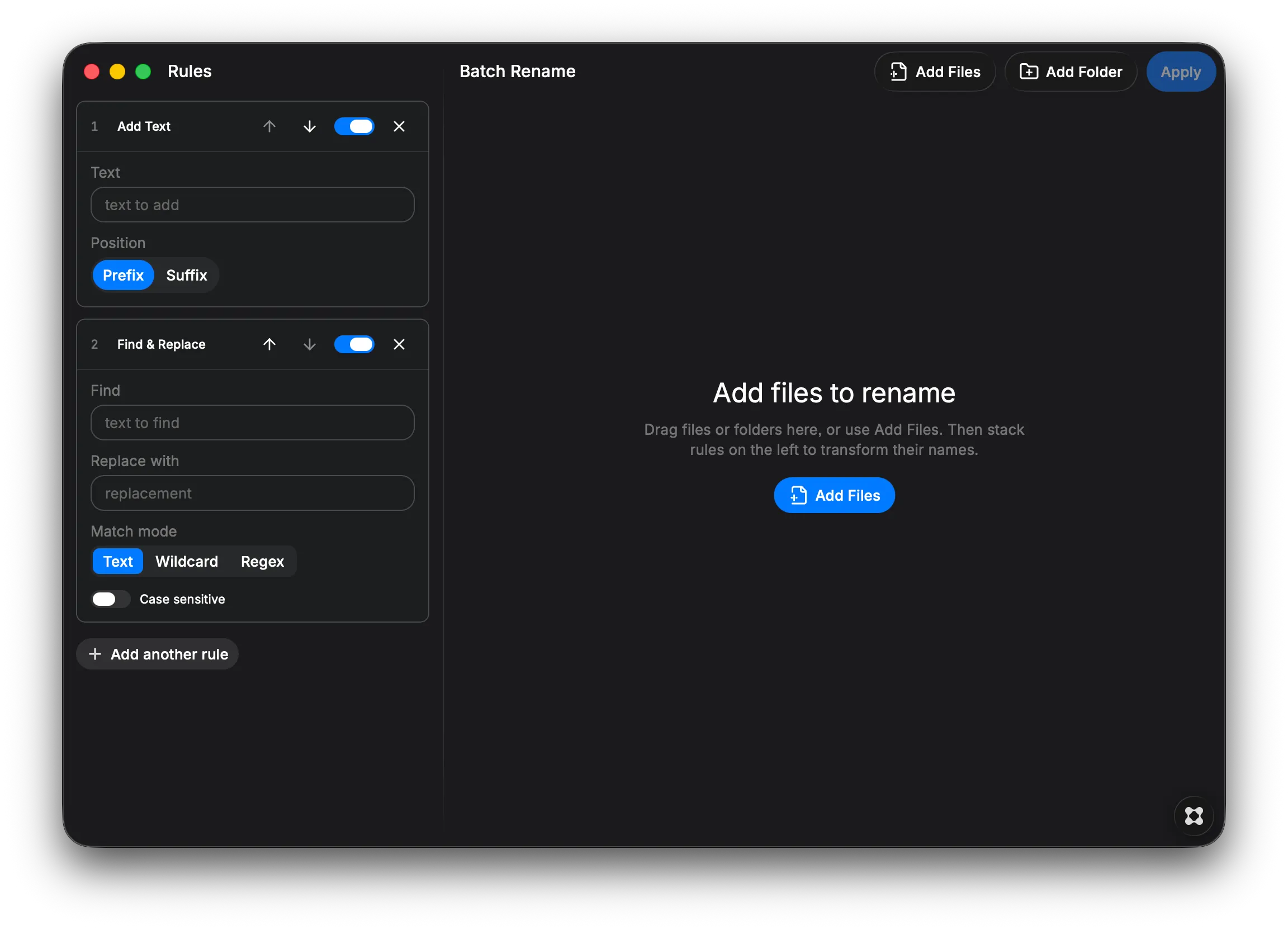Choose Regex match mode
1288x930 pixels.
pyautogui.click(x=262, y=562)
